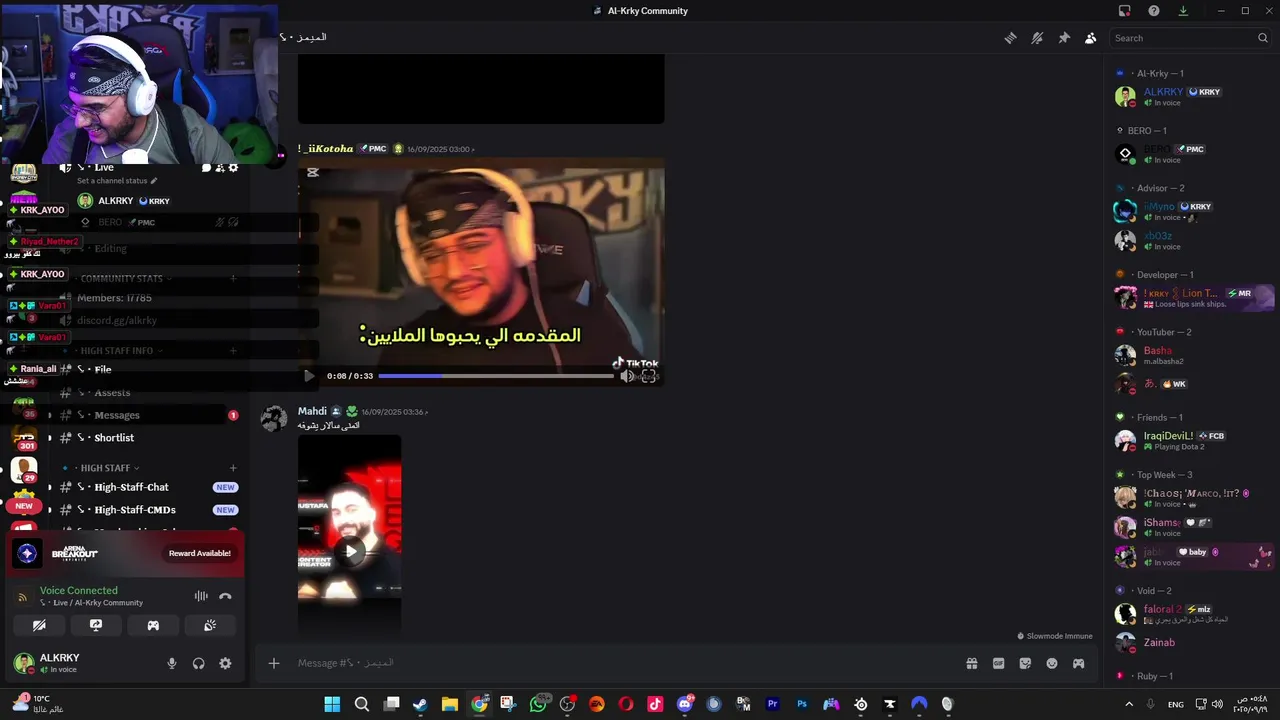1280x720 pixels.
Task: Open the attachment plus button
Action: tap(273, 663)
